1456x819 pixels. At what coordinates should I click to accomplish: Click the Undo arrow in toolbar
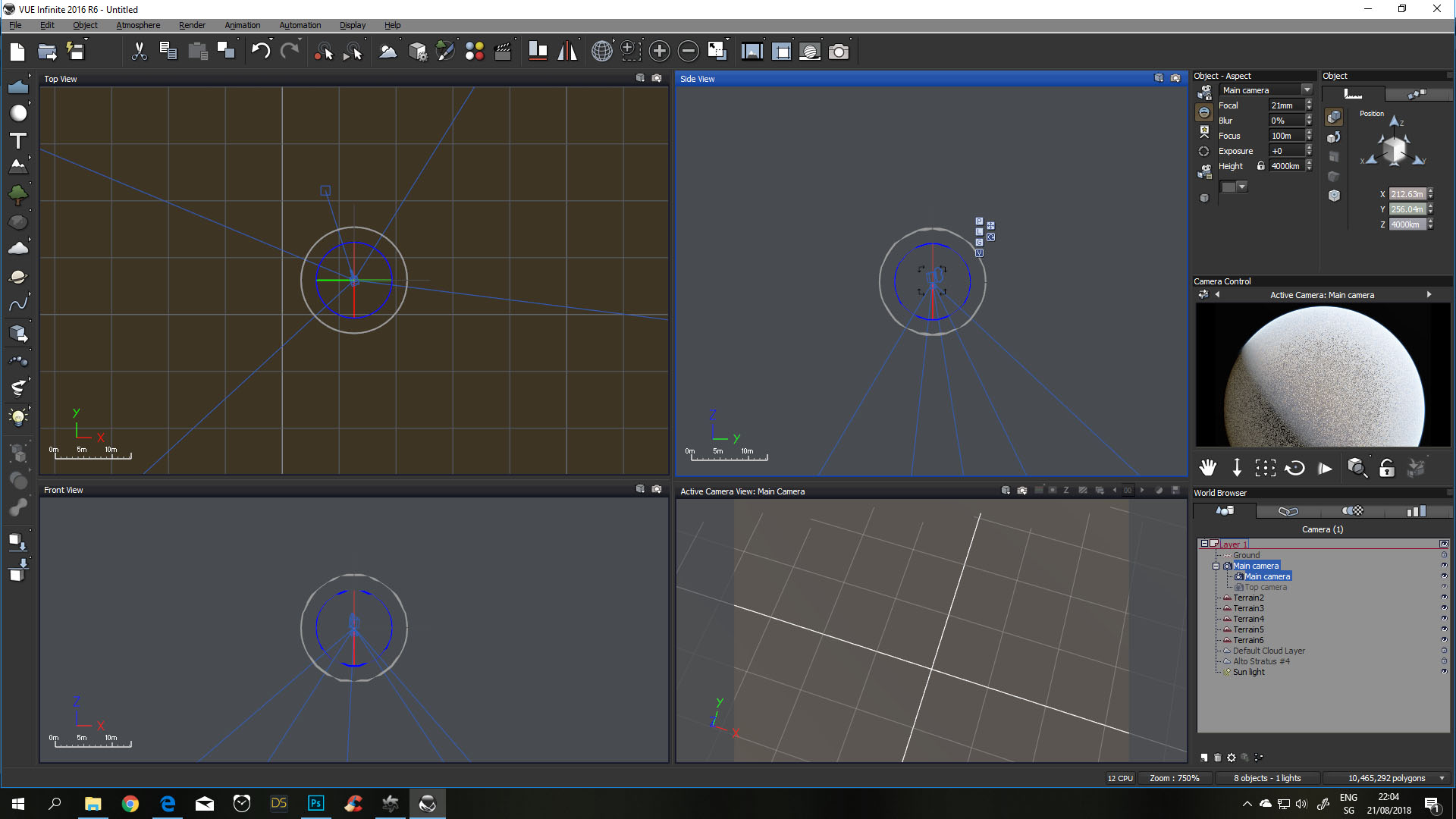(260, 52)
